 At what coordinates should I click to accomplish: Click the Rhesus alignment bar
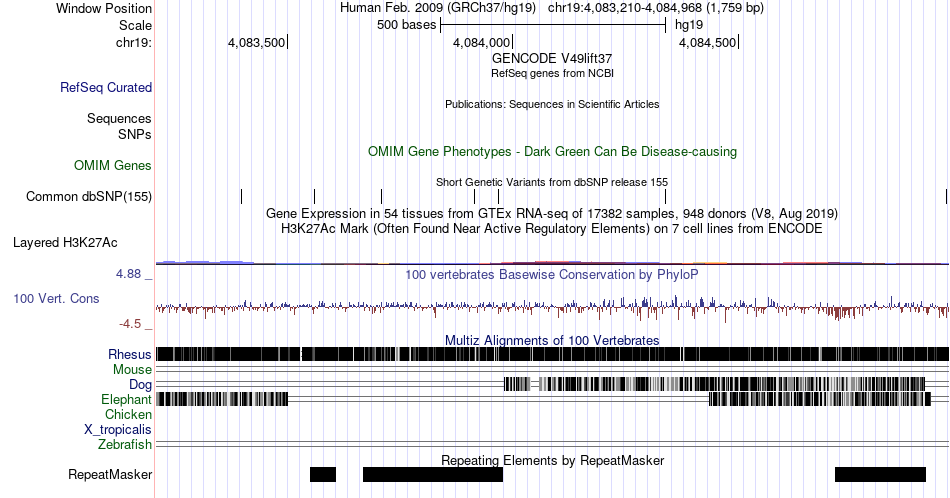tap(552, 354)
